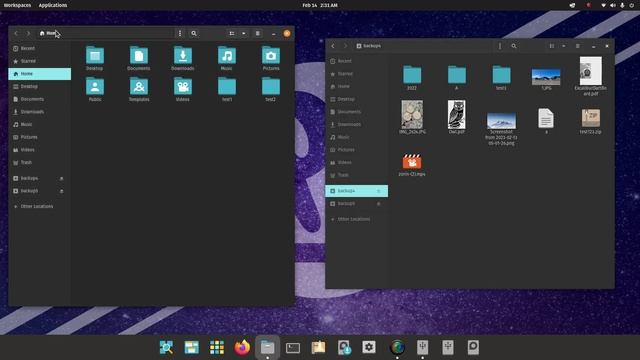Screen dimensions: 640x360
Task: Select the 1.JPG landscape thumbnail
Action: tap(546, 77)
